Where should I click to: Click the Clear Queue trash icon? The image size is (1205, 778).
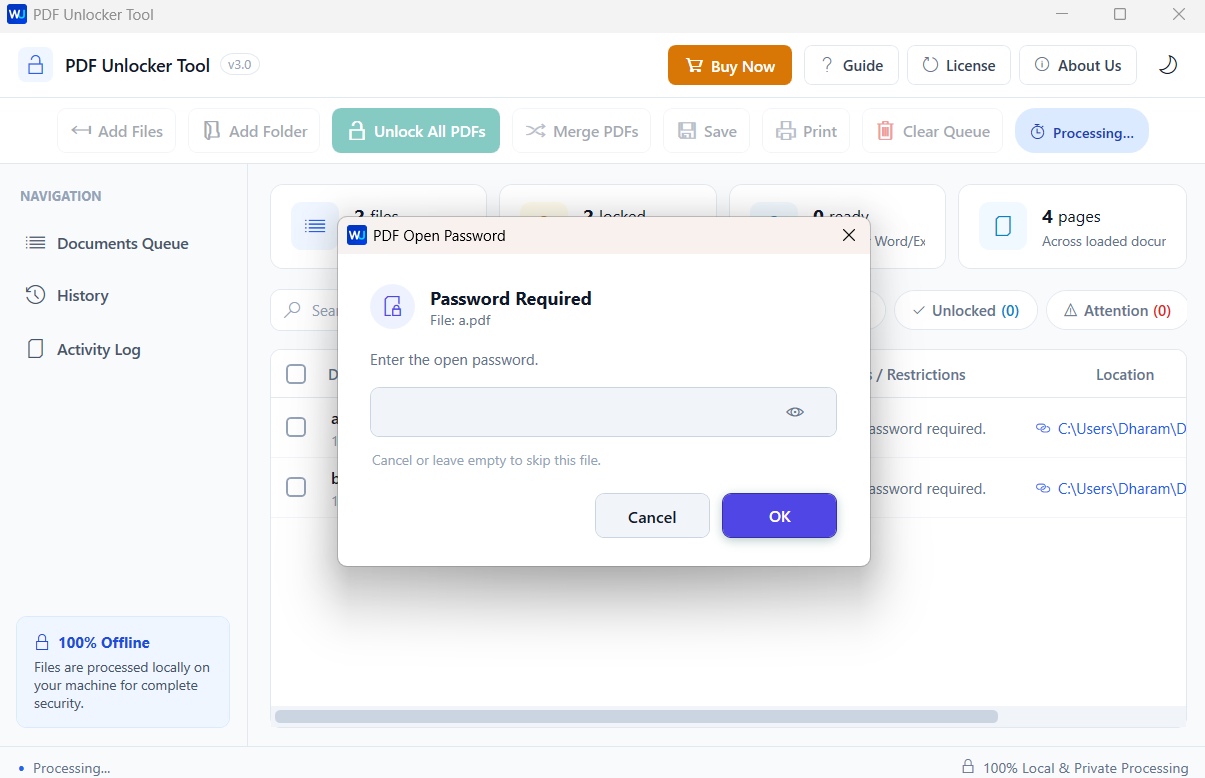[x=885, y=131]
